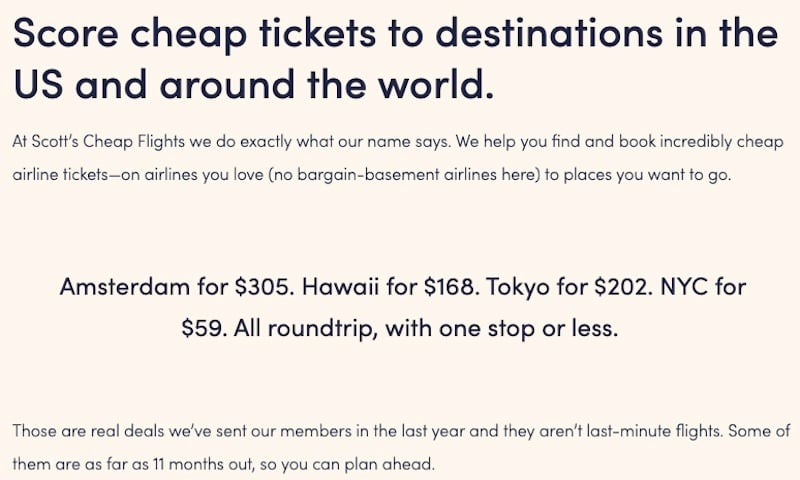The image size is (800, 480).
Task: Click the "to places you want to go." text
Action: (638, 174)
